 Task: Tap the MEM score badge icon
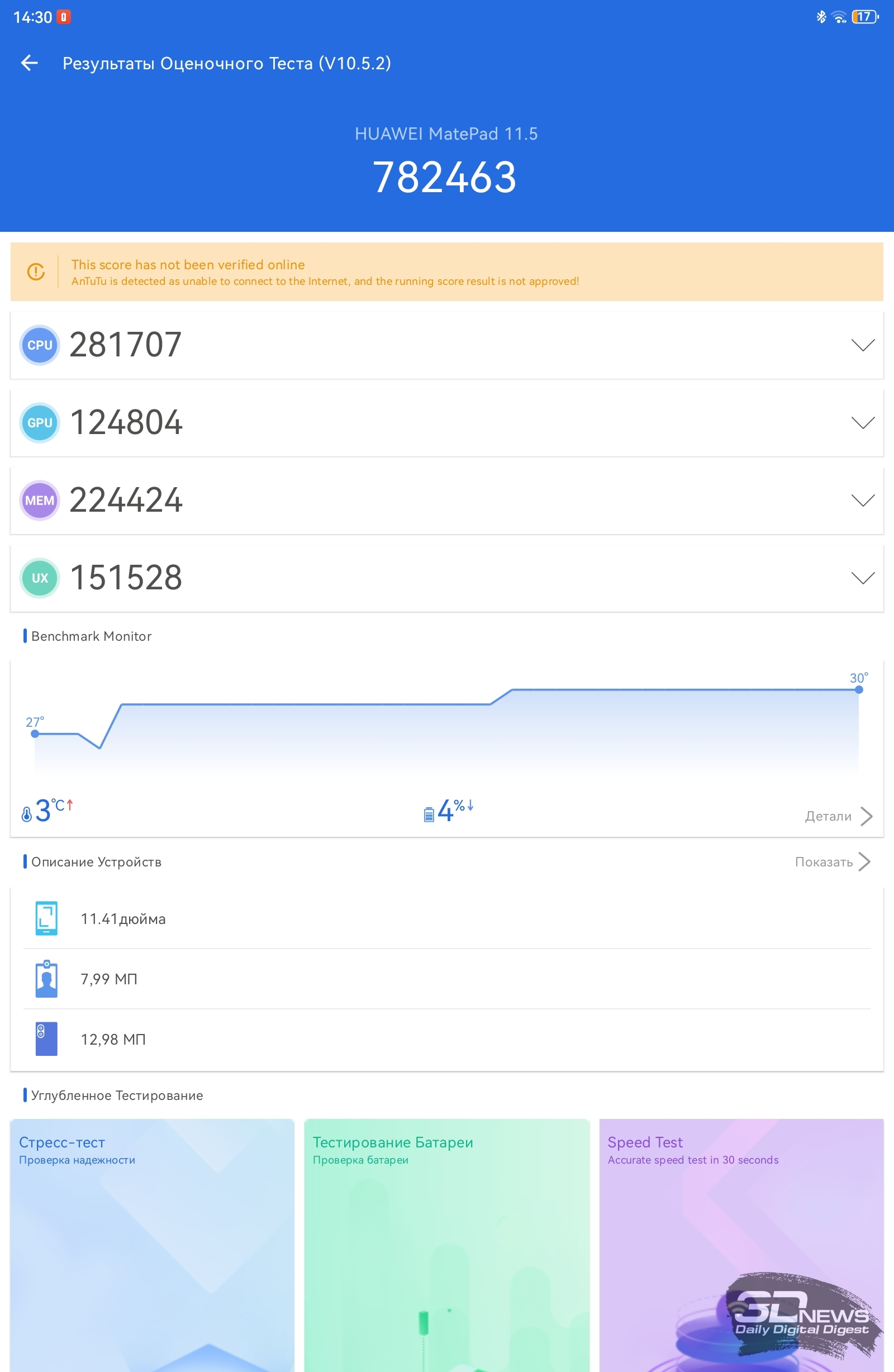(x=40, y=501)
